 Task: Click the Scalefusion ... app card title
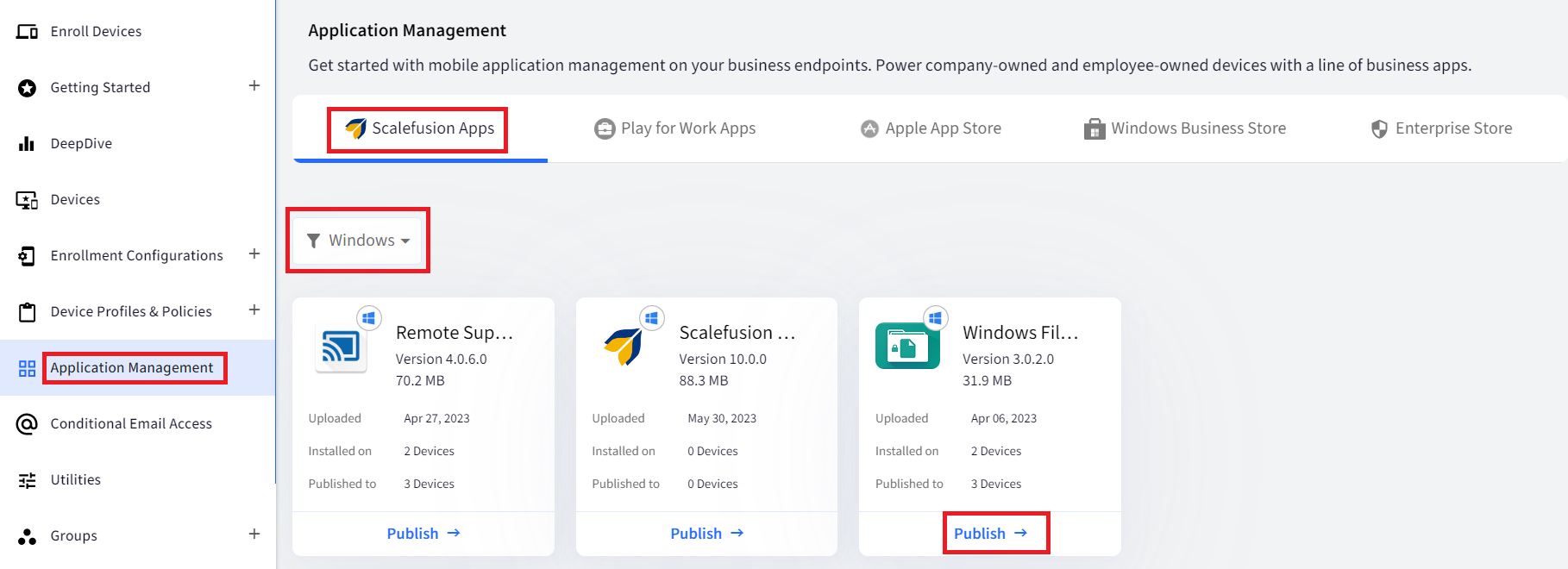tap(737, 333)
